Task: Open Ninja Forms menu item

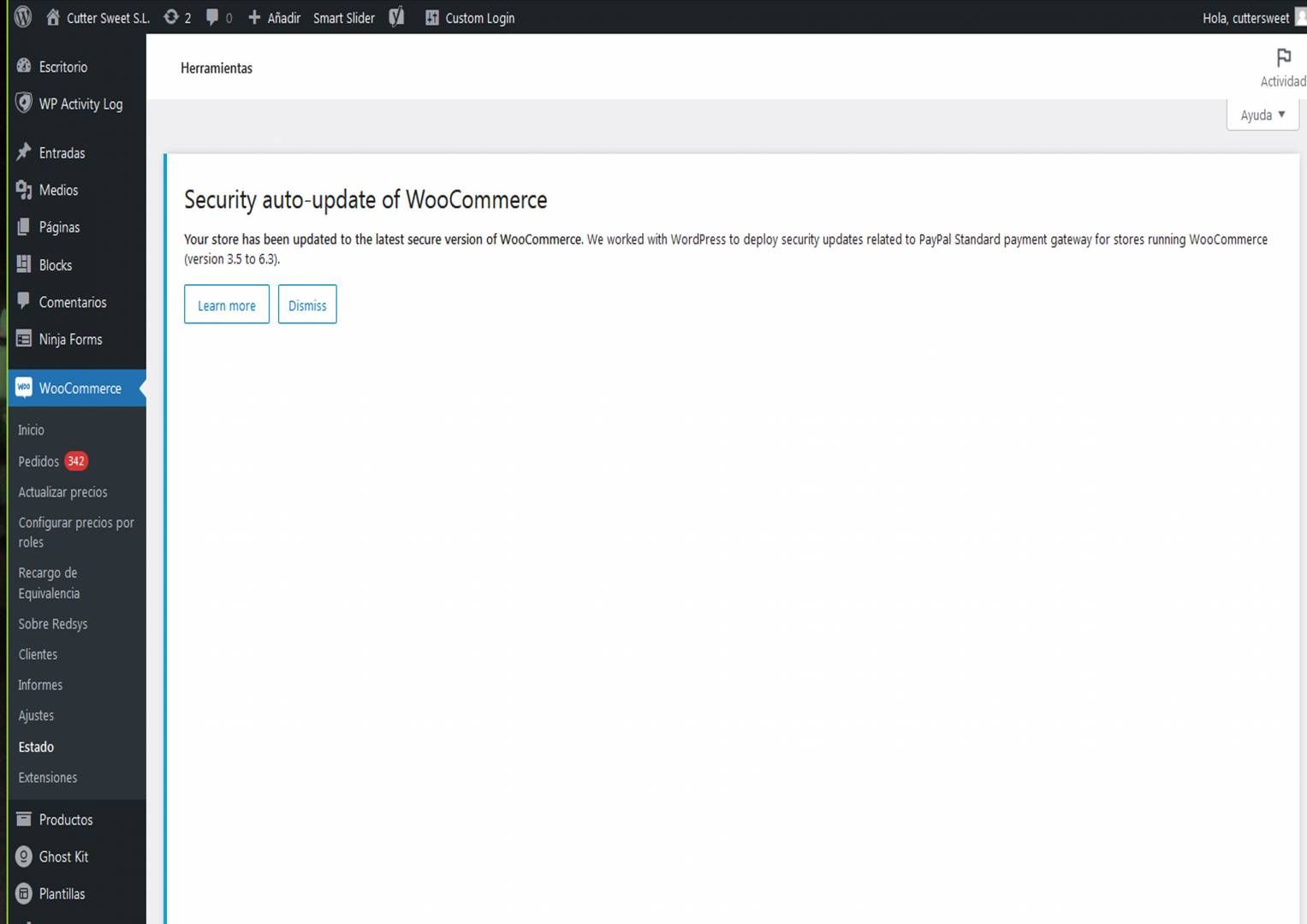Action: pyautogui.click(x=70, y=340)
